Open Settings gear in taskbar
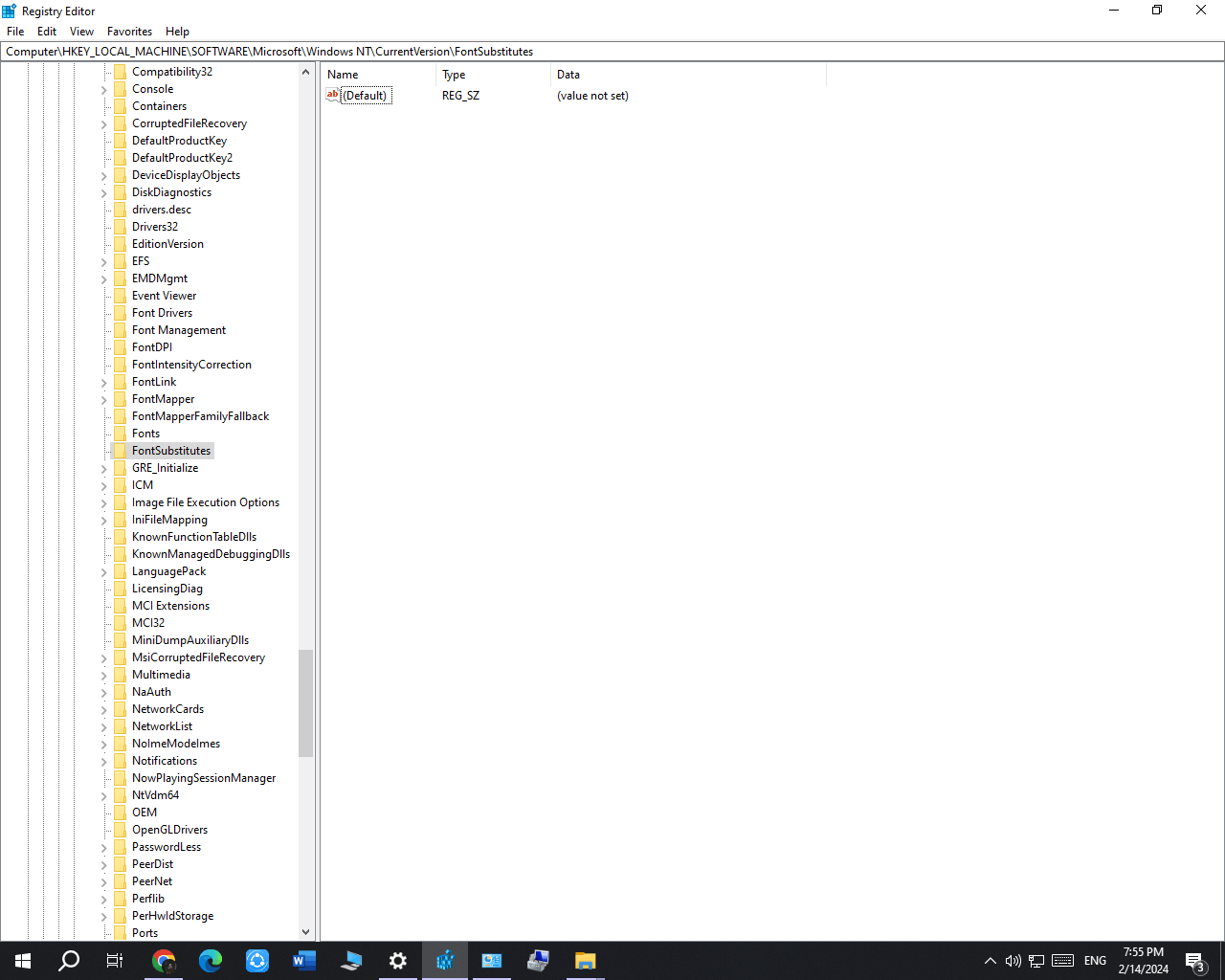Viewport: 1225px width, 980px height. [x=398, y=961]
